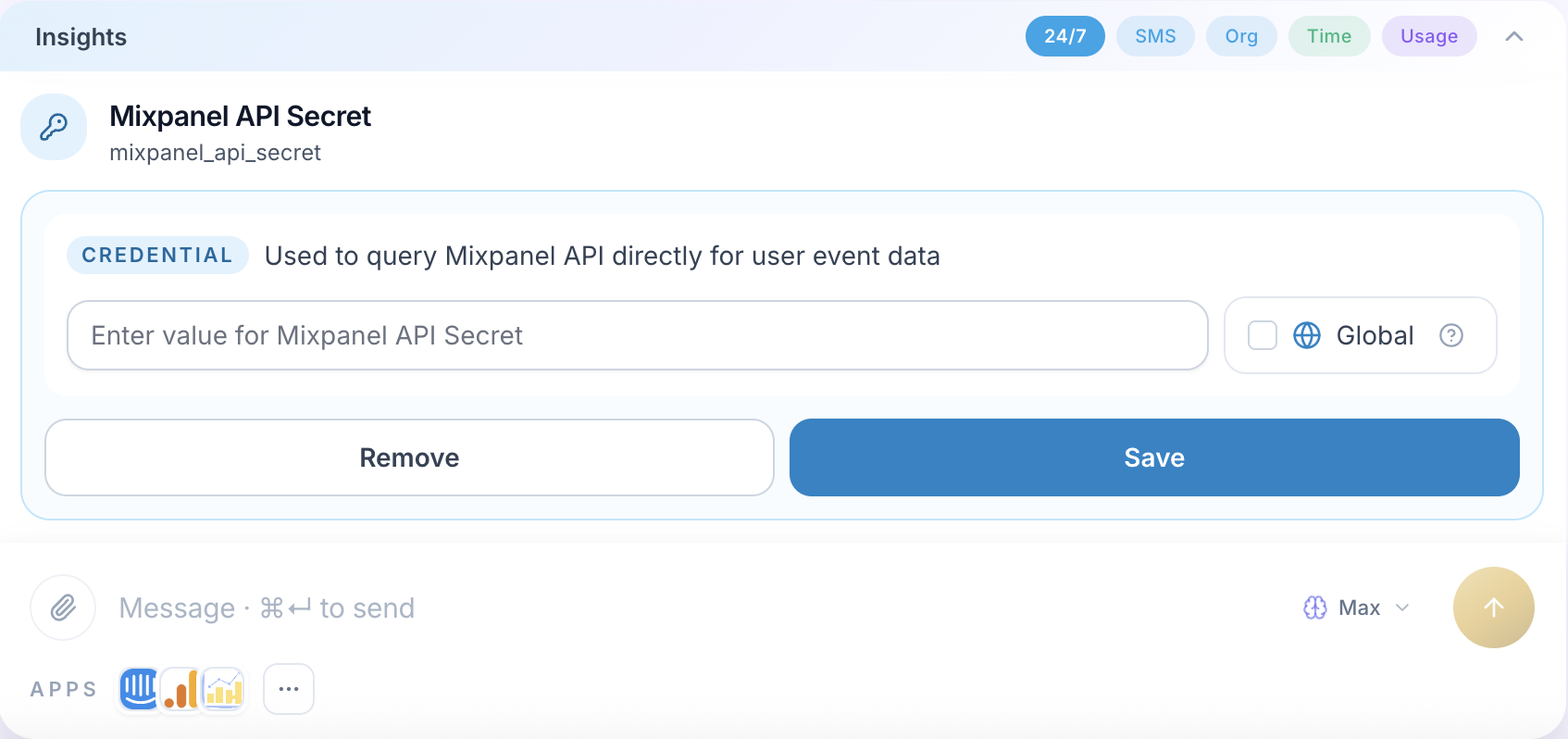Click the CREDENTIAL badge
The image size is (1568, 739).
tap(157, 256)
